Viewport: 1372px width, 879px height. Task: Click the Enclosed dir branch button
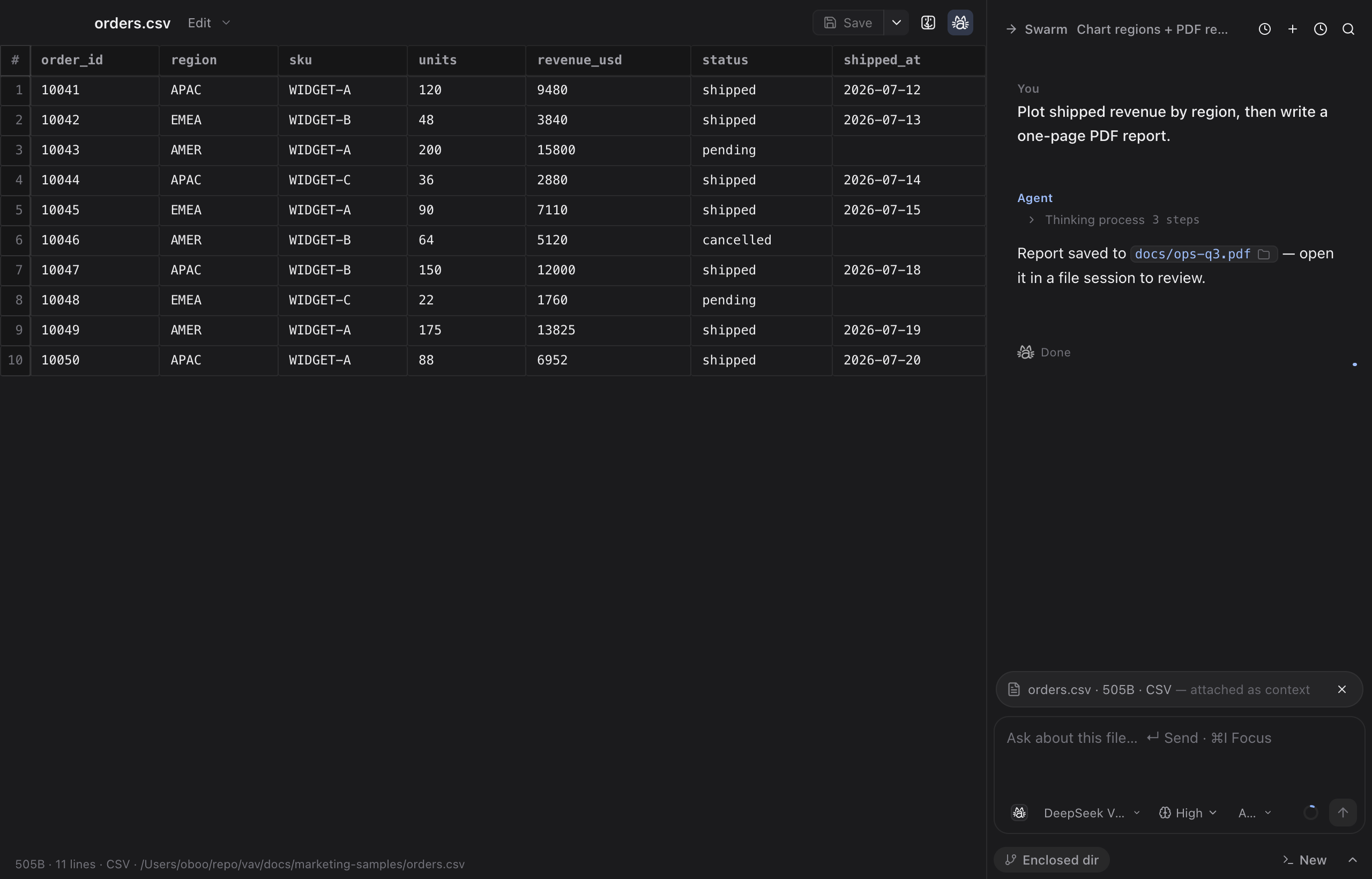pyautogui.click(x=1052, y=860)
